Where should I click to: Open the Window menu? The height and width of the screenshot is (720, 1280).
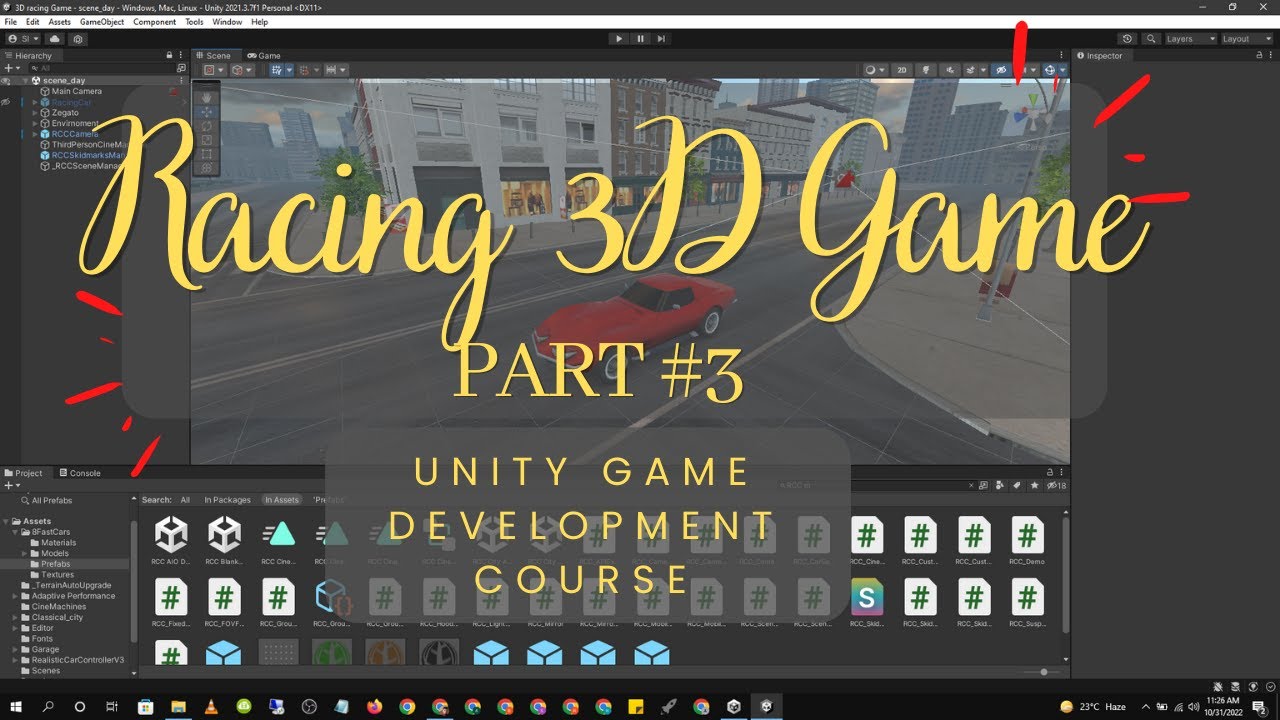(x=227, y=22)
